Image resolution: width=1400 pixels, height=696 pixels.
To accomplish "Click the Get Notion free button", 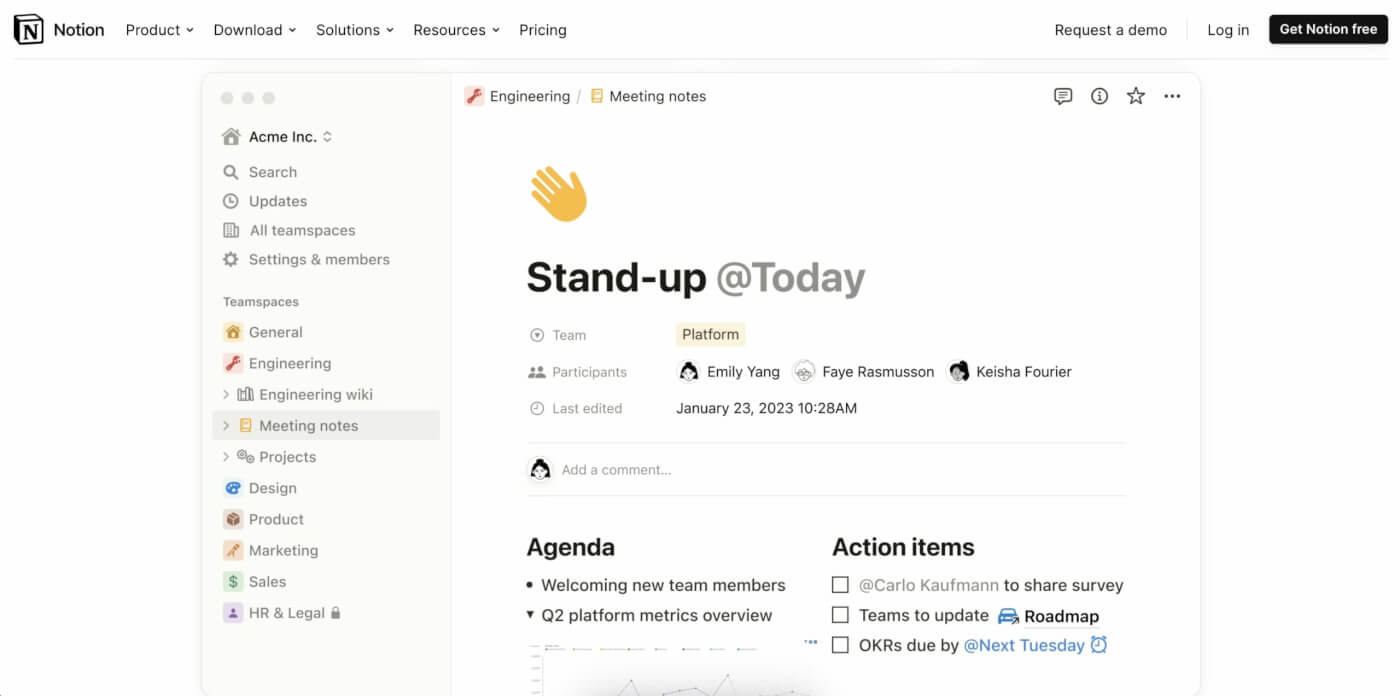I will (x=1327, y=29).
